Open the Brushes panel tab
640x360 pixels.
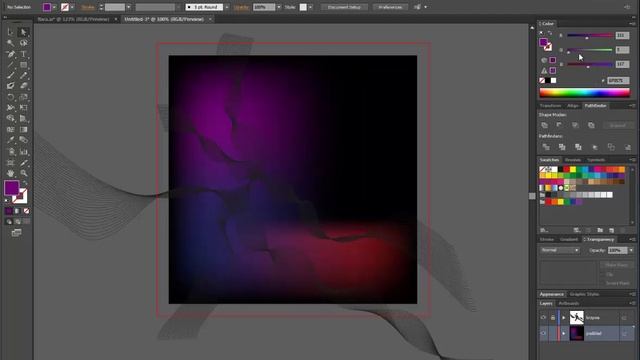[x=573, y=160]
